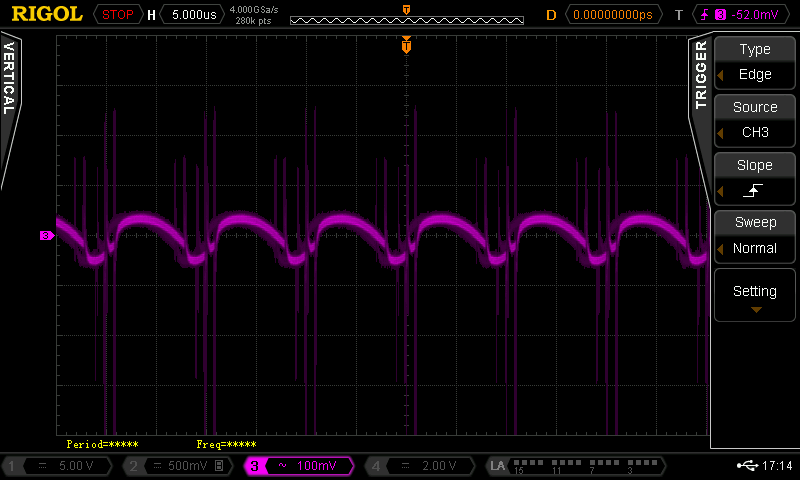Open the TRIGGER side tab
Image resolution: width=800 pixels, height=480 pixels.
(701, 75)
